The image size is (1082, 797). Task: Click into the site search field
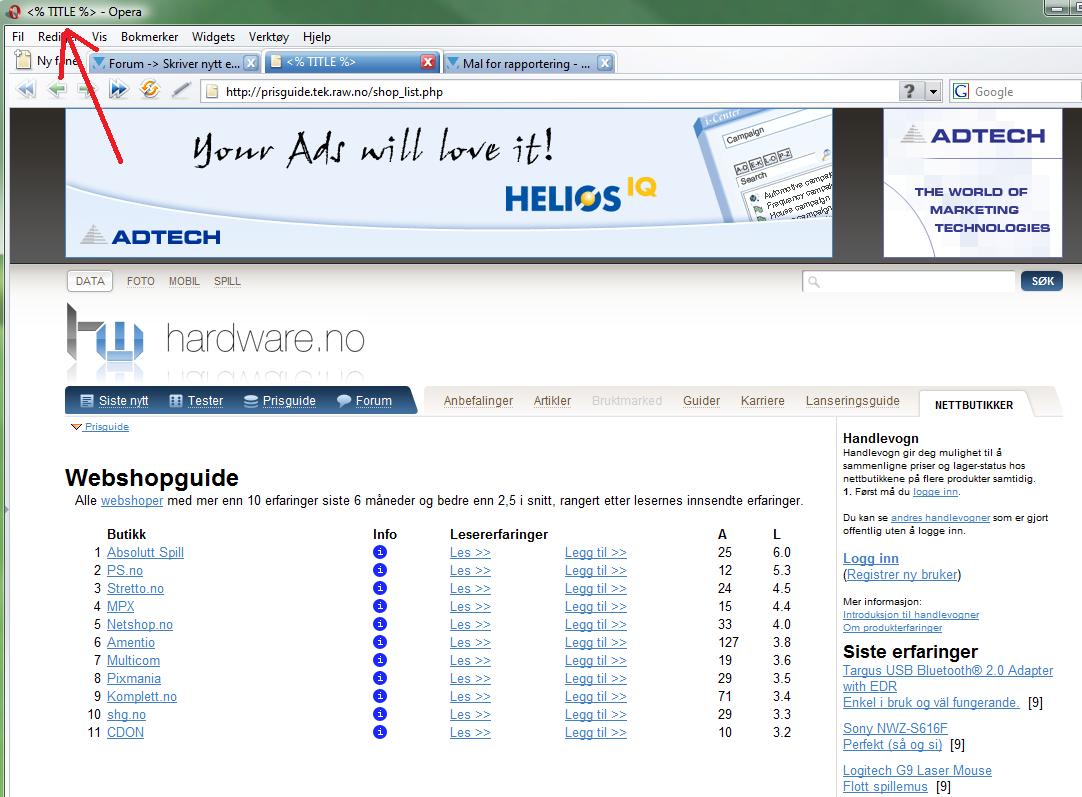point(908,281)
